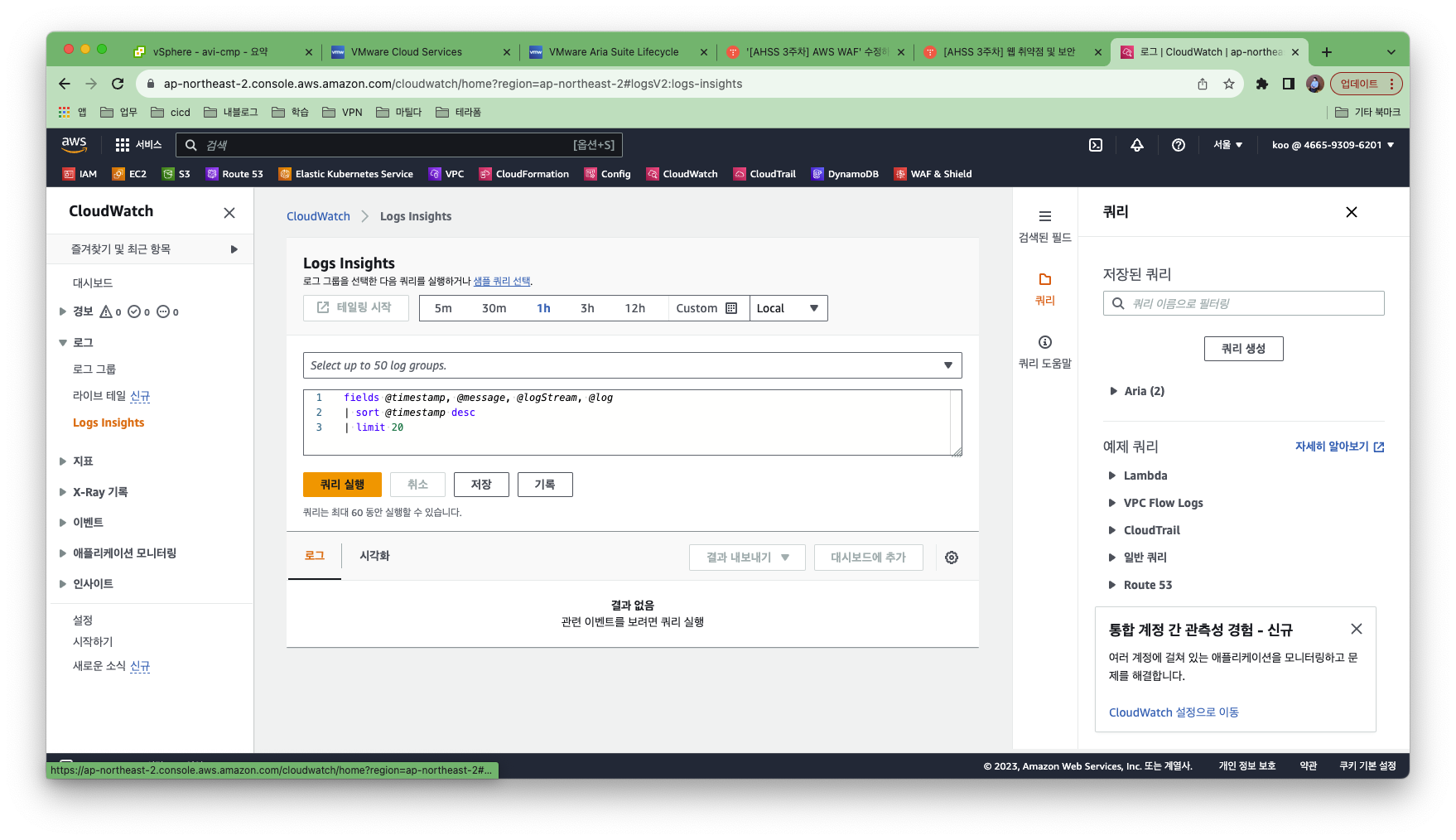Open DynamoDB service shortcut
Viewport: 1456px width, 840px height.
tap(845, 174)
